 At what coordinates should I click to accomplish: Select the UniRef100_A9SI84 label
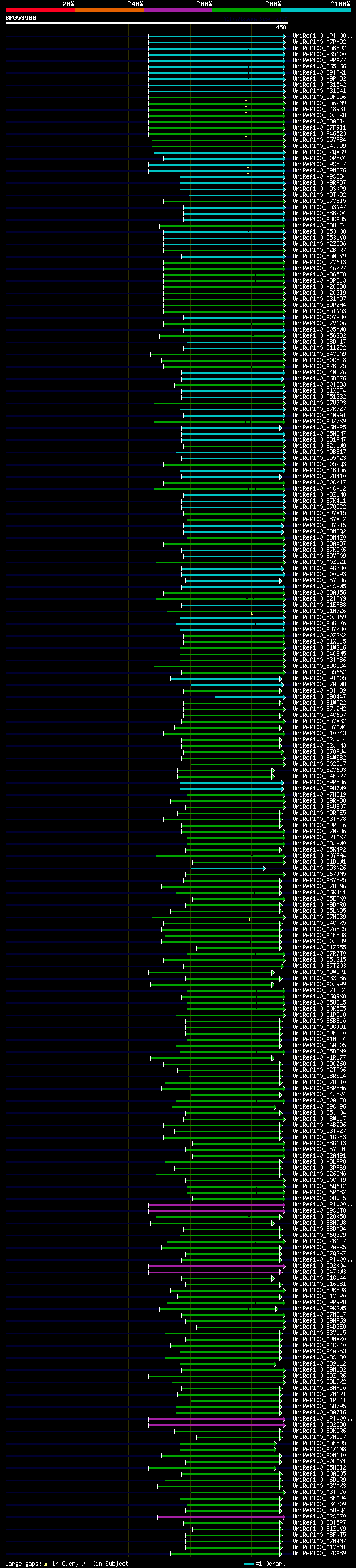[x=319, y=176]
